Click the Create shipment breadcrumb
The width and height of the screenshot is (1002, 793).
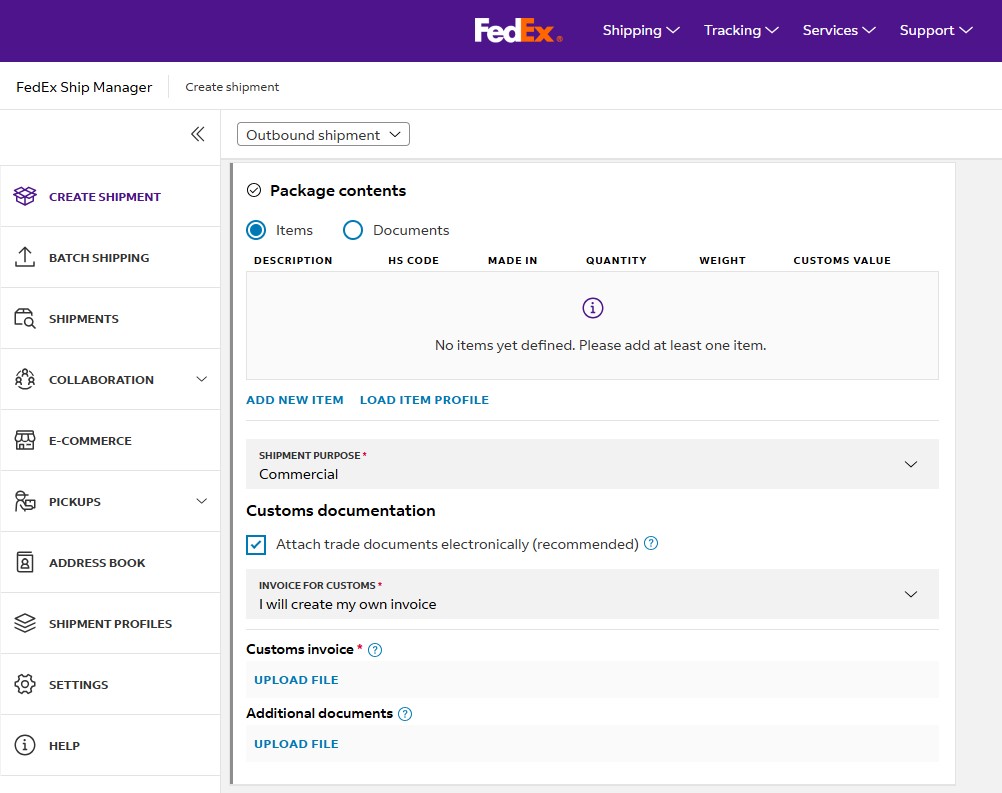coord(232,87)
